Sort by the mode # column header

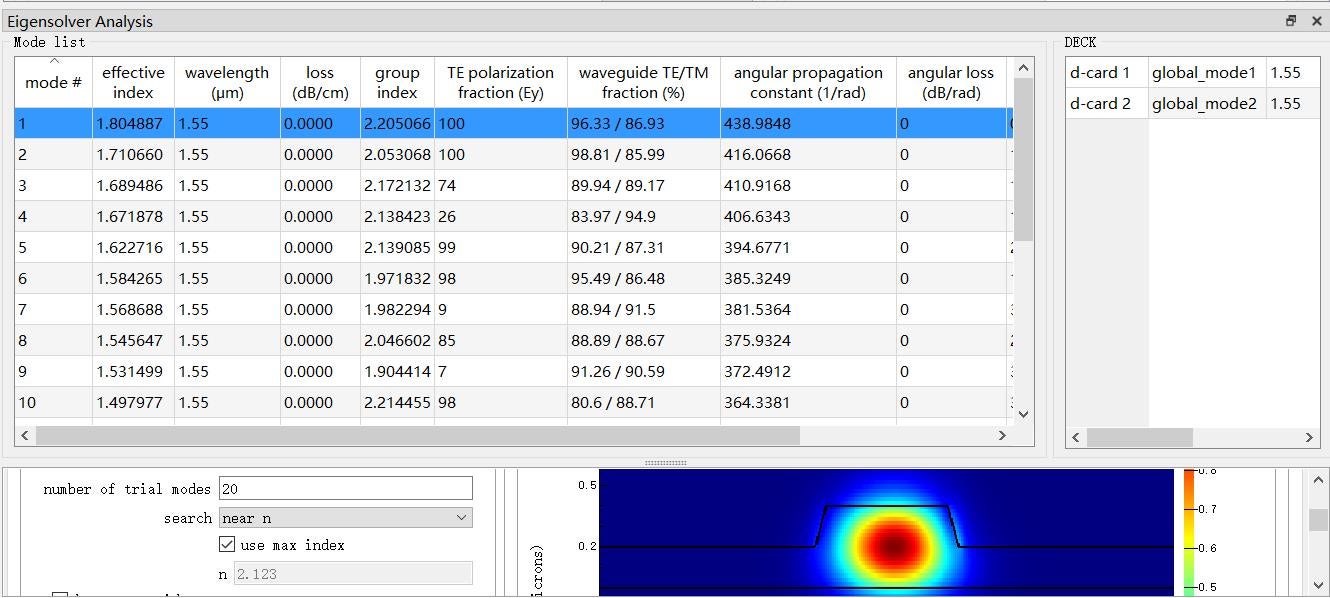tap(53, 82)
